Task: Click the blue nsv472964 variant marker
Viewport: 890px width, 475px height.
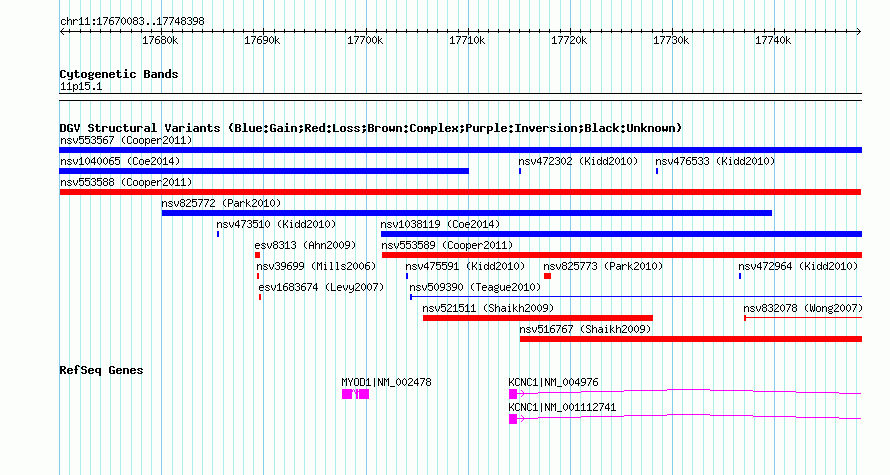Action: (740, 276)
